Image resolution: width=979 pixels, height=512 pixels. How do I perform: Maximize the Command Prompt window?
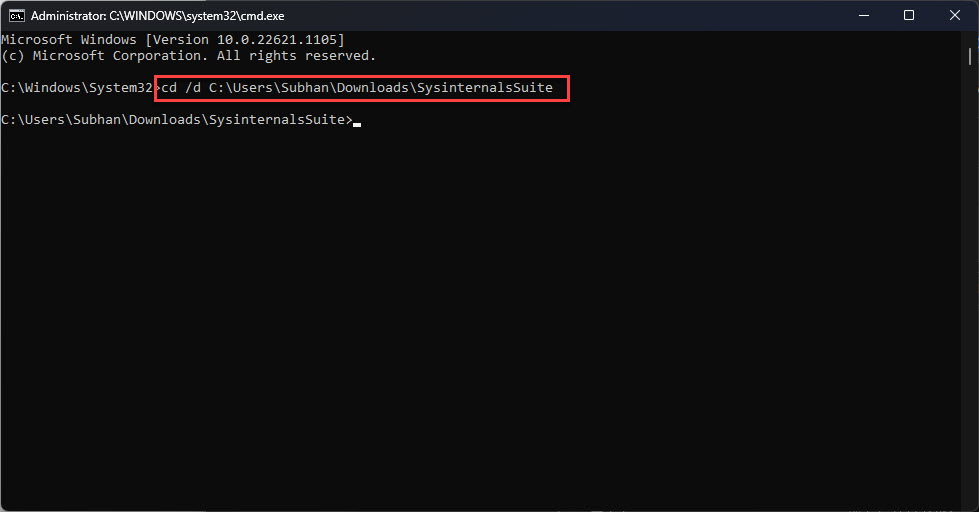pyautogui.click(x=909, y=16)
